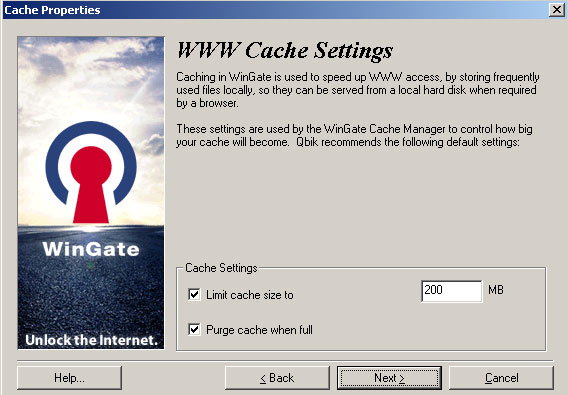Click the paragraph about caching in WinGate
The height and width of the screenshot is (395, 568).
[358, 90]
